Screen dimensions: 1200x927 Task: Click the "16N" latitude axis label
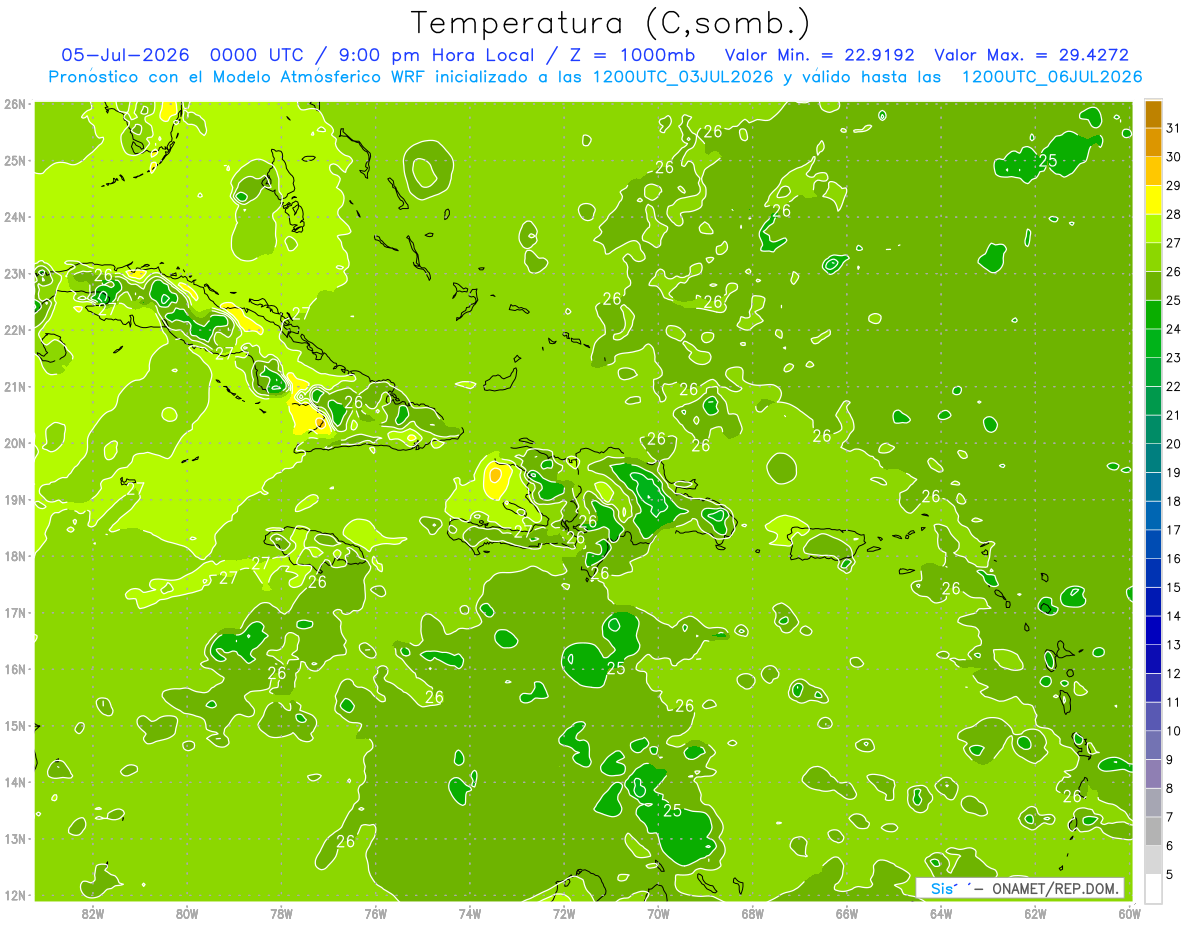click(15, 669)
